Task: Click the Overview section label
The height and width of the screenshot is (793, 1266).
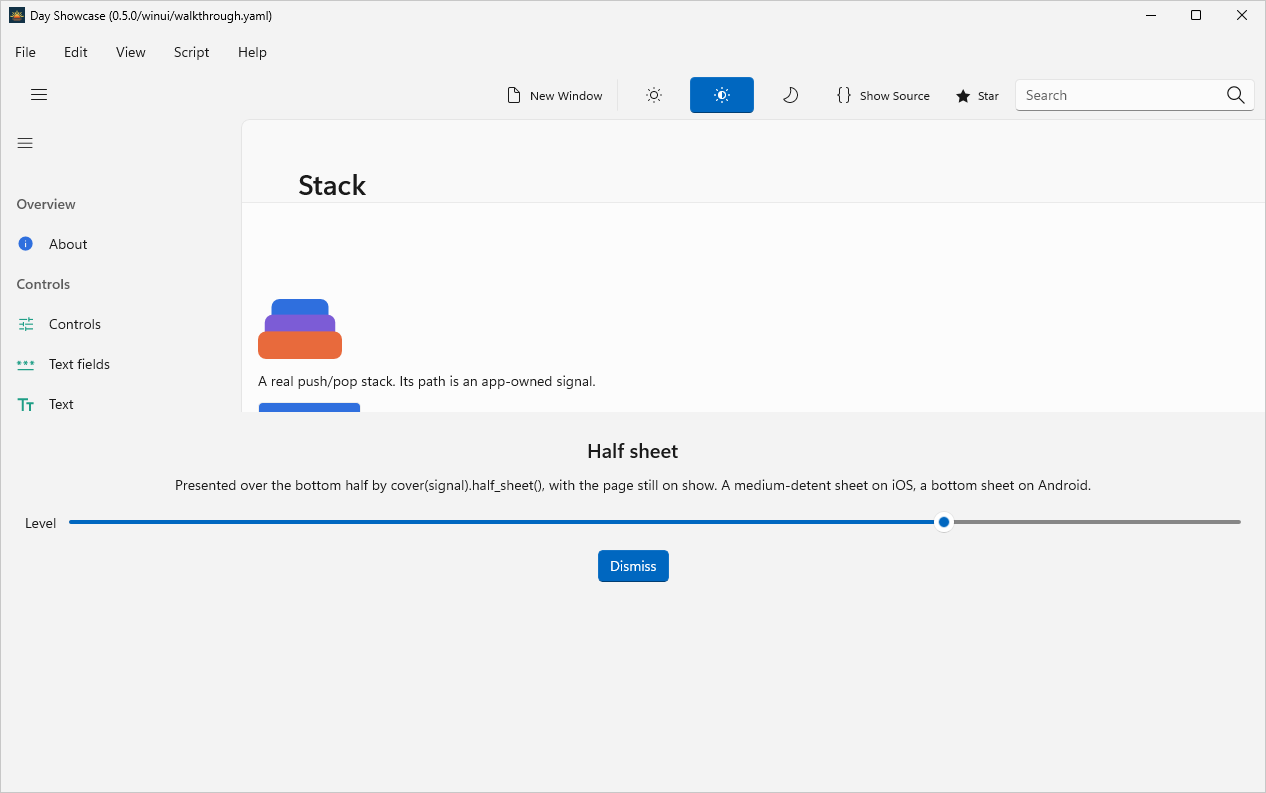Action: 46,204
